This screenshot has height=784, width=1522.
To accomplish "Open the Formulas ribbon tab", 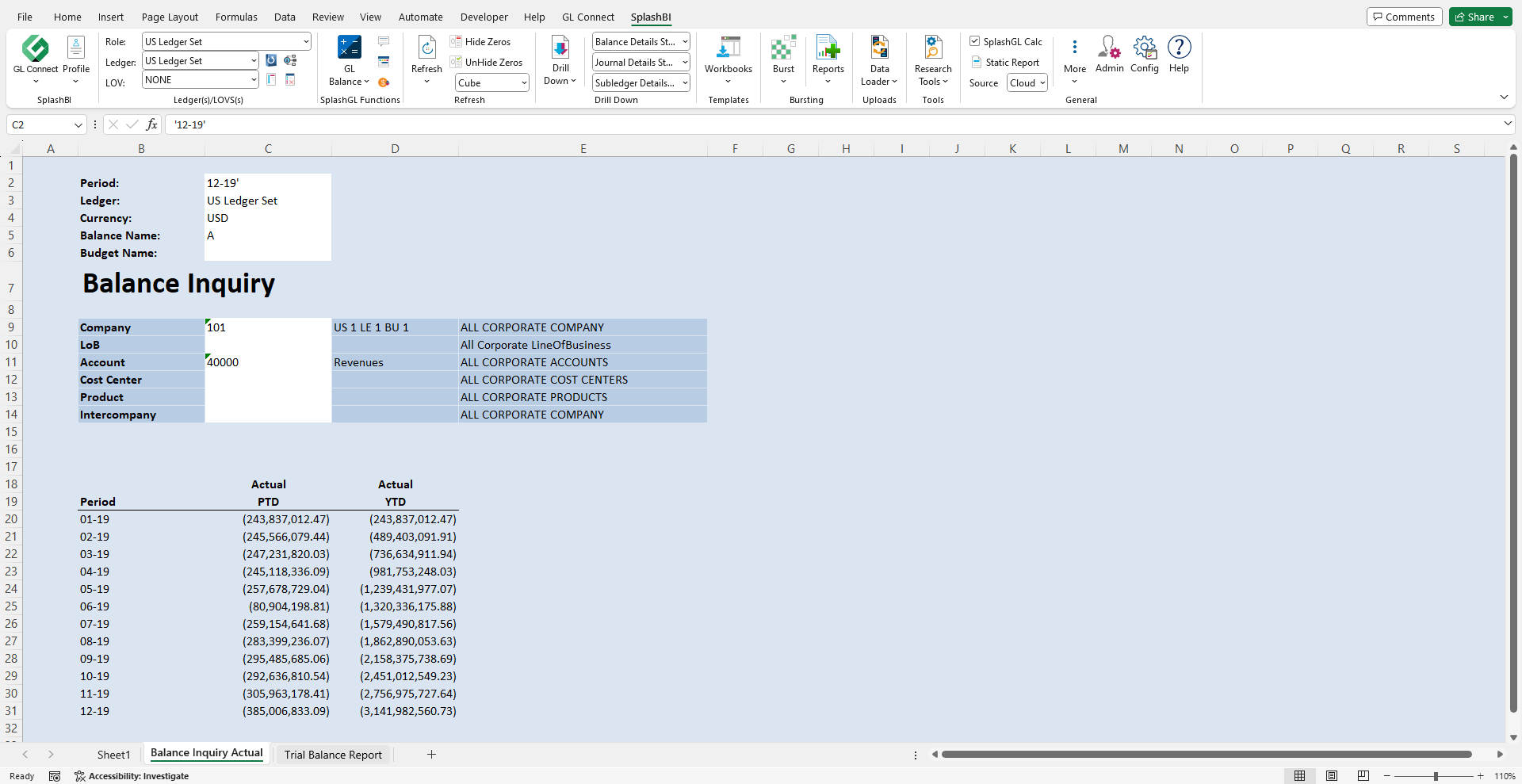I will pos(236,17).
